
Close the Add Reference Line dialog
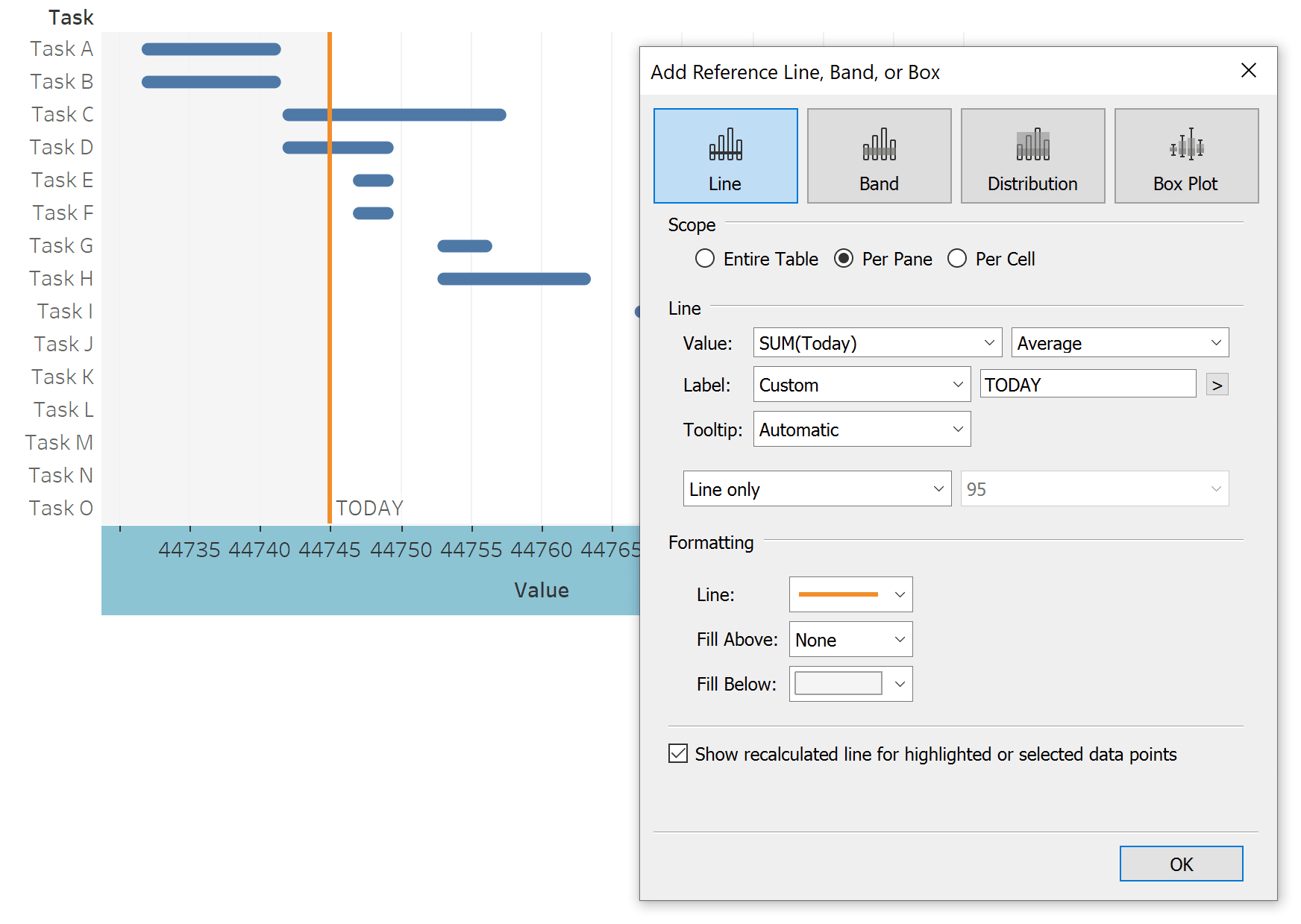point(1249,70)
